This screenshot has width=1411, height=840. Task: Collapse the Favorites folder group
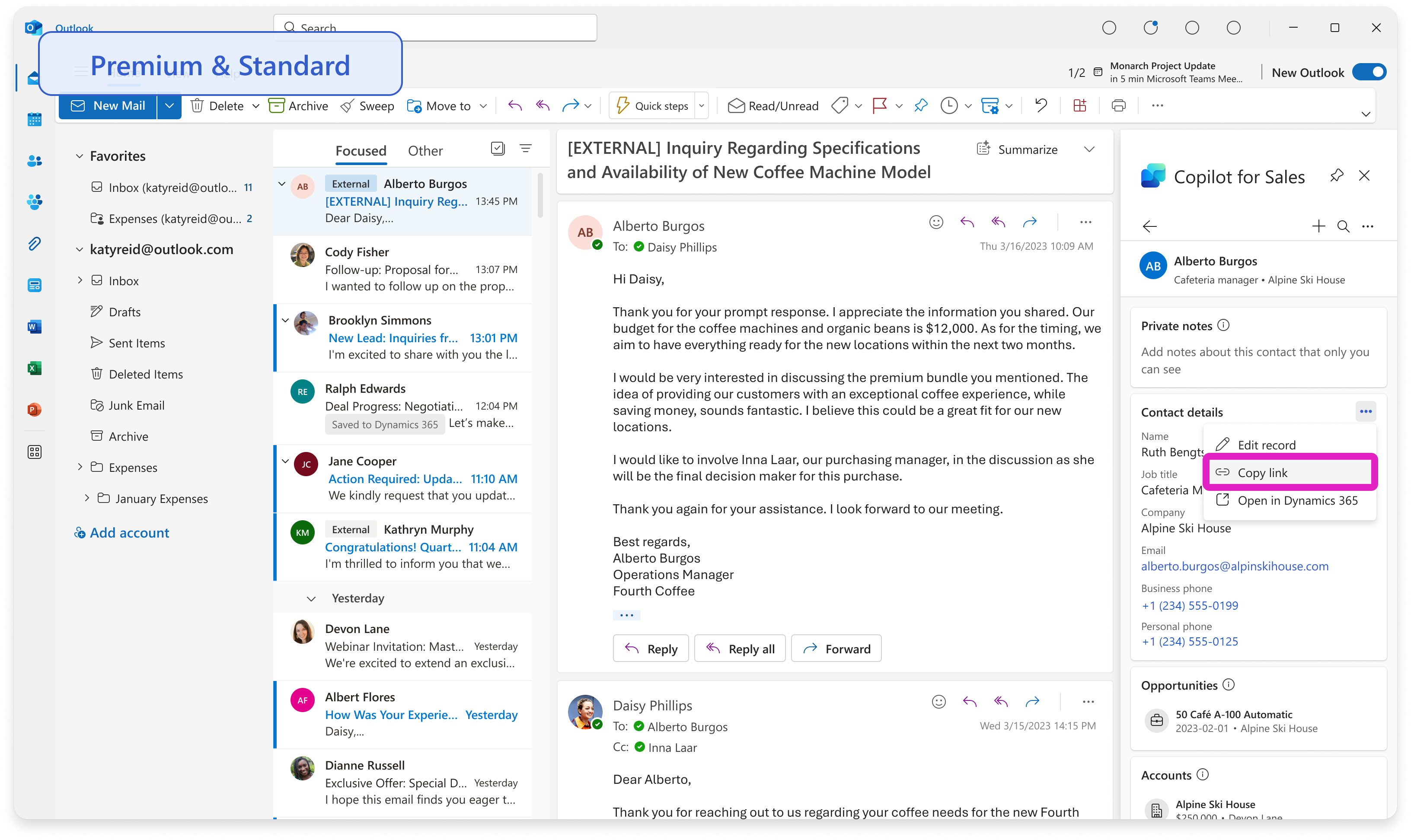pos(80,156)
